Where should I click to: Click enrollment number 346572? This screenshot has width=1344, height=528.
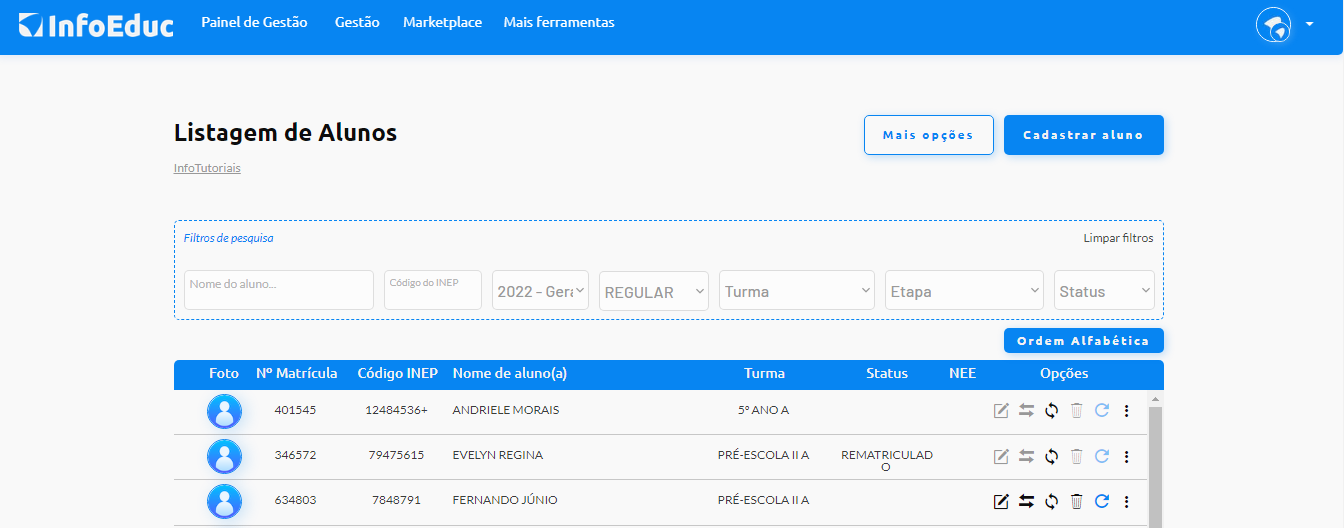pos(295,455)
